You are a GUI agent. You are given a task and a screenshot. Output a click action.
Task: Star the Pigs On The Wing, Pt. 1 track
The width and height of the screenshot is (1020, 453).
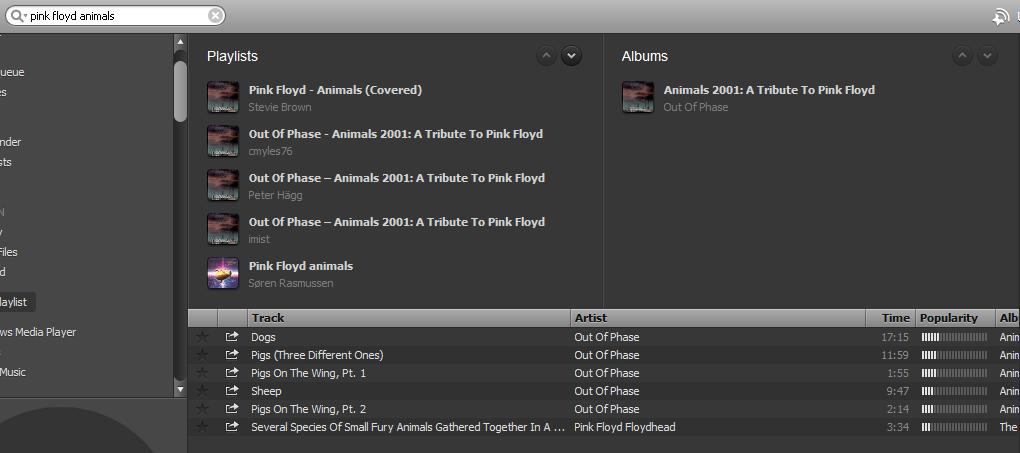203,373
